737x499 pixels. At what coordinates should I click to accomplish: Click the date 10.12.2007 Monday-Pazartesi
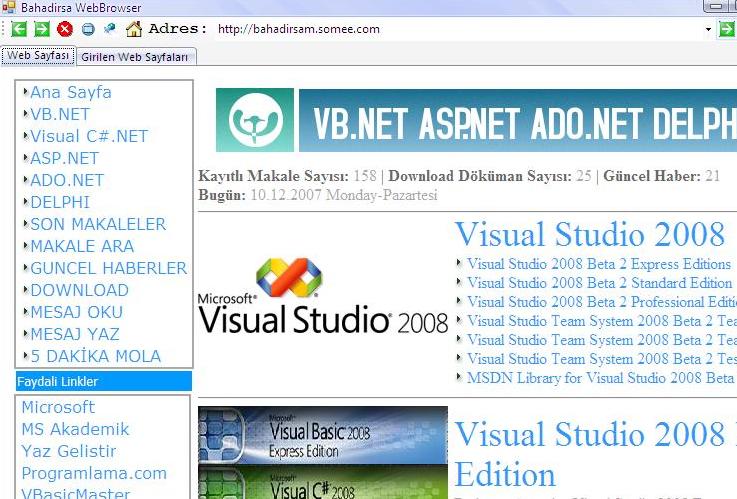pyautogui.click(x=344, y=195)
